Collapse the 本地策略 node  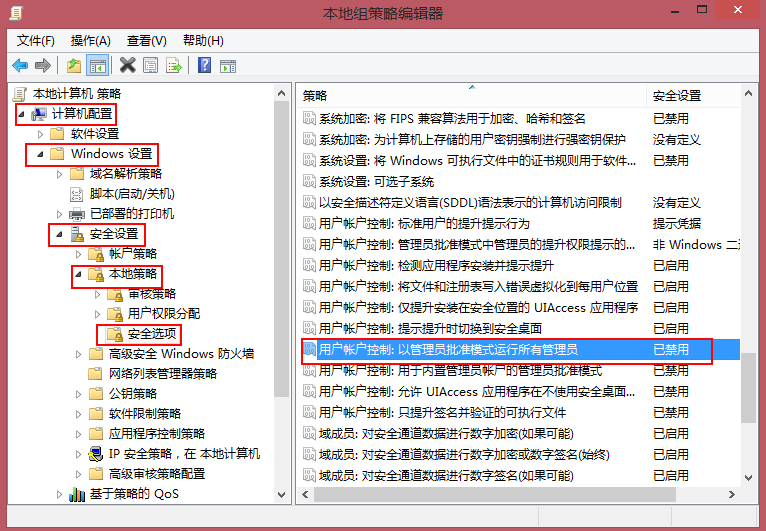[x=79, y=275]
